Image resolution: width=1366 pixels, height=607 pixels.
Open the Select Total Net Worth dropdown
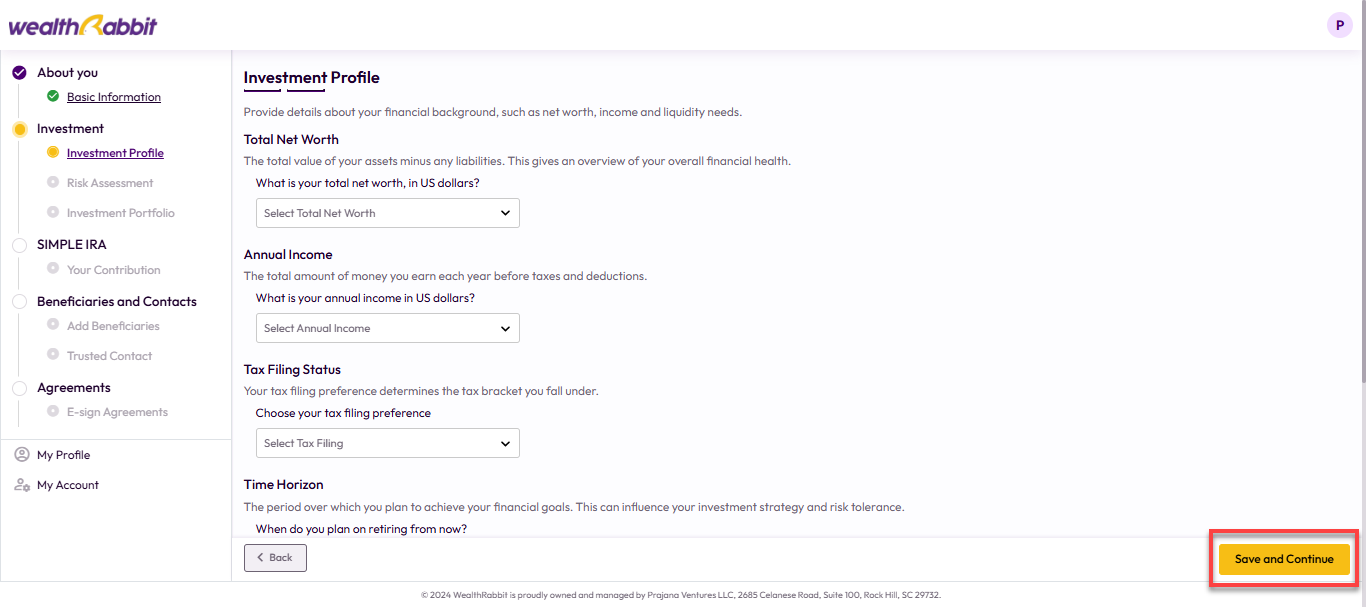point(388,213)
